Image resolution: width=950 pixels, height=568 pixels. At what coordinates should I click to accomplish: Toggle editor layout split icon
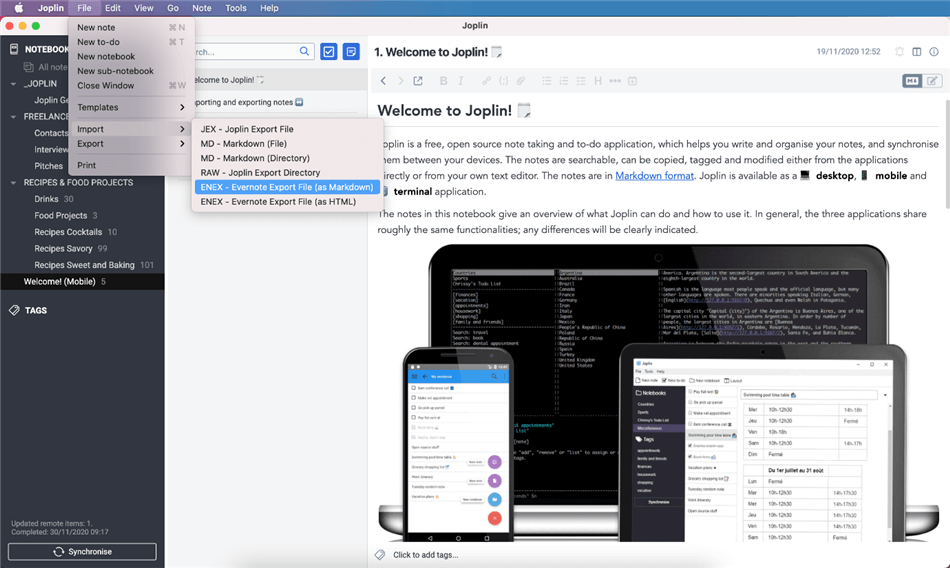[x=917, y=52]
